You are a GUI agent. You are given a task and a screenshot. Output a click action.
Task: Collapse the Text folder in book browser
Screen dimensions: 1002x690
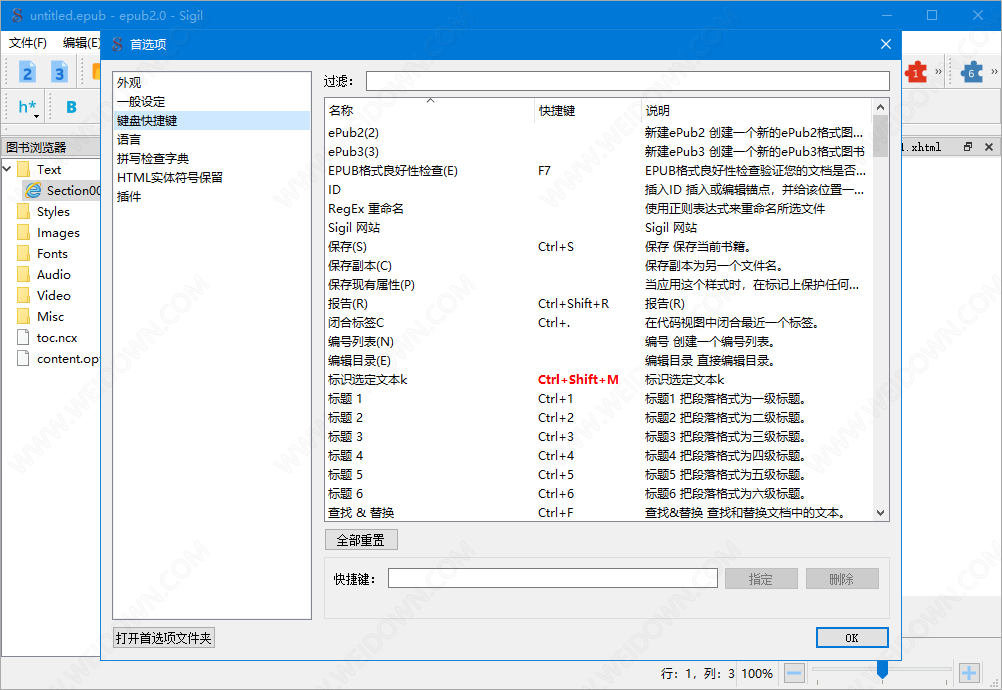pos(8,169)
